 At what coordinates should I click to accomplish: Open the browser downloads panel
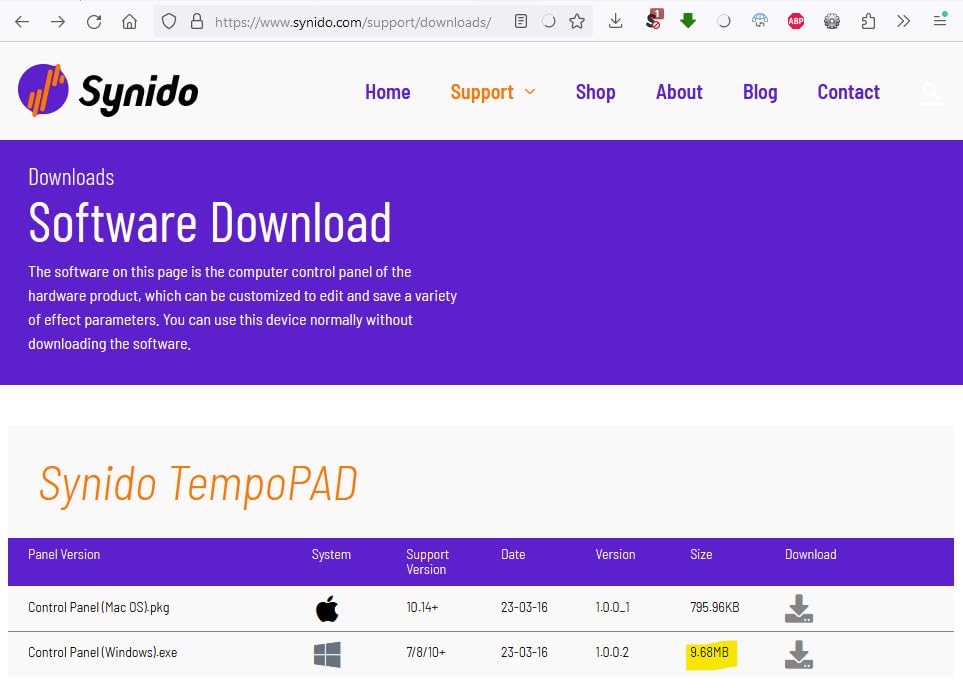click(x=616, y=21)
